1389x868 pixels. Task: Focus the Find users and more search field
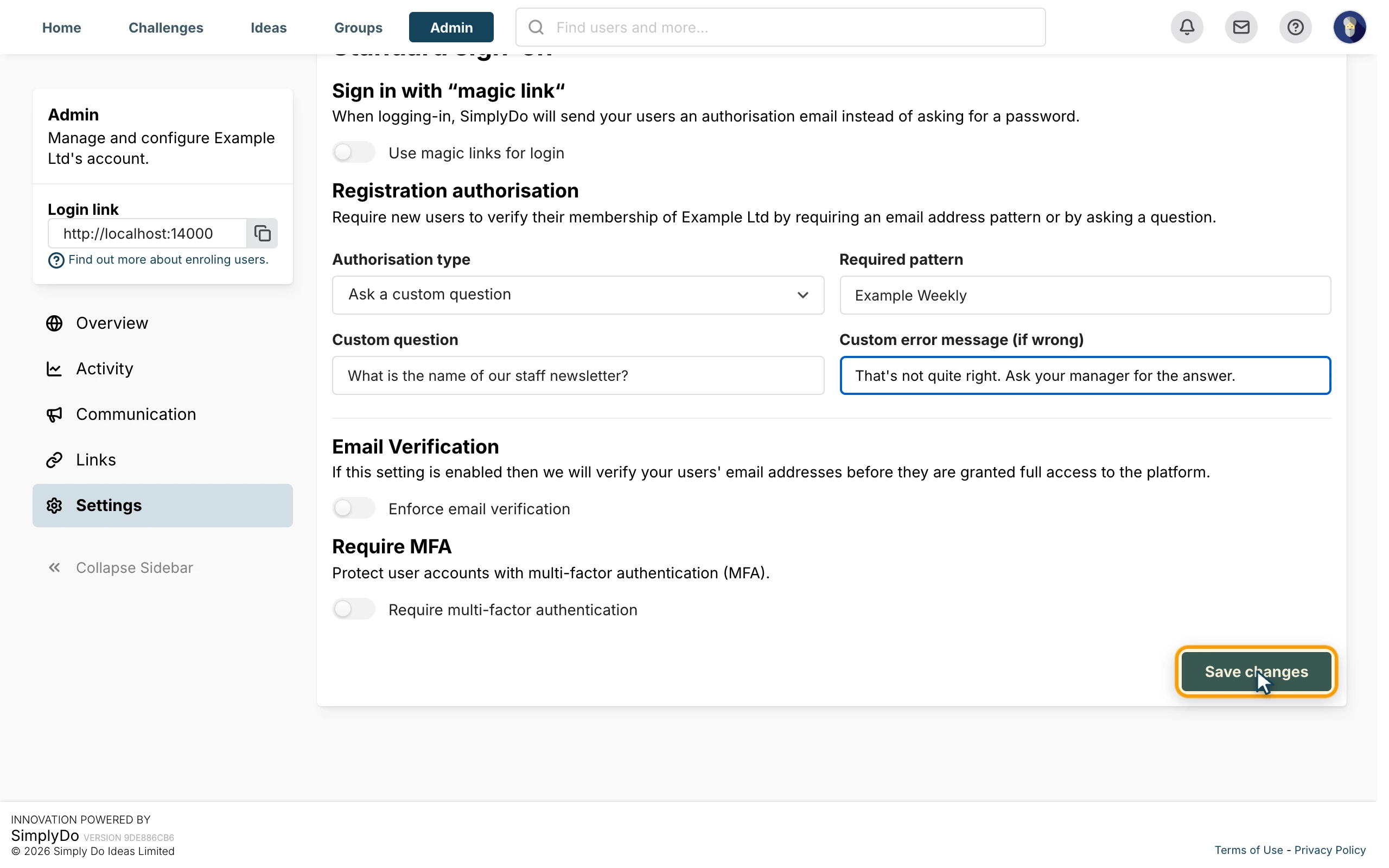[x=781, y=27]
